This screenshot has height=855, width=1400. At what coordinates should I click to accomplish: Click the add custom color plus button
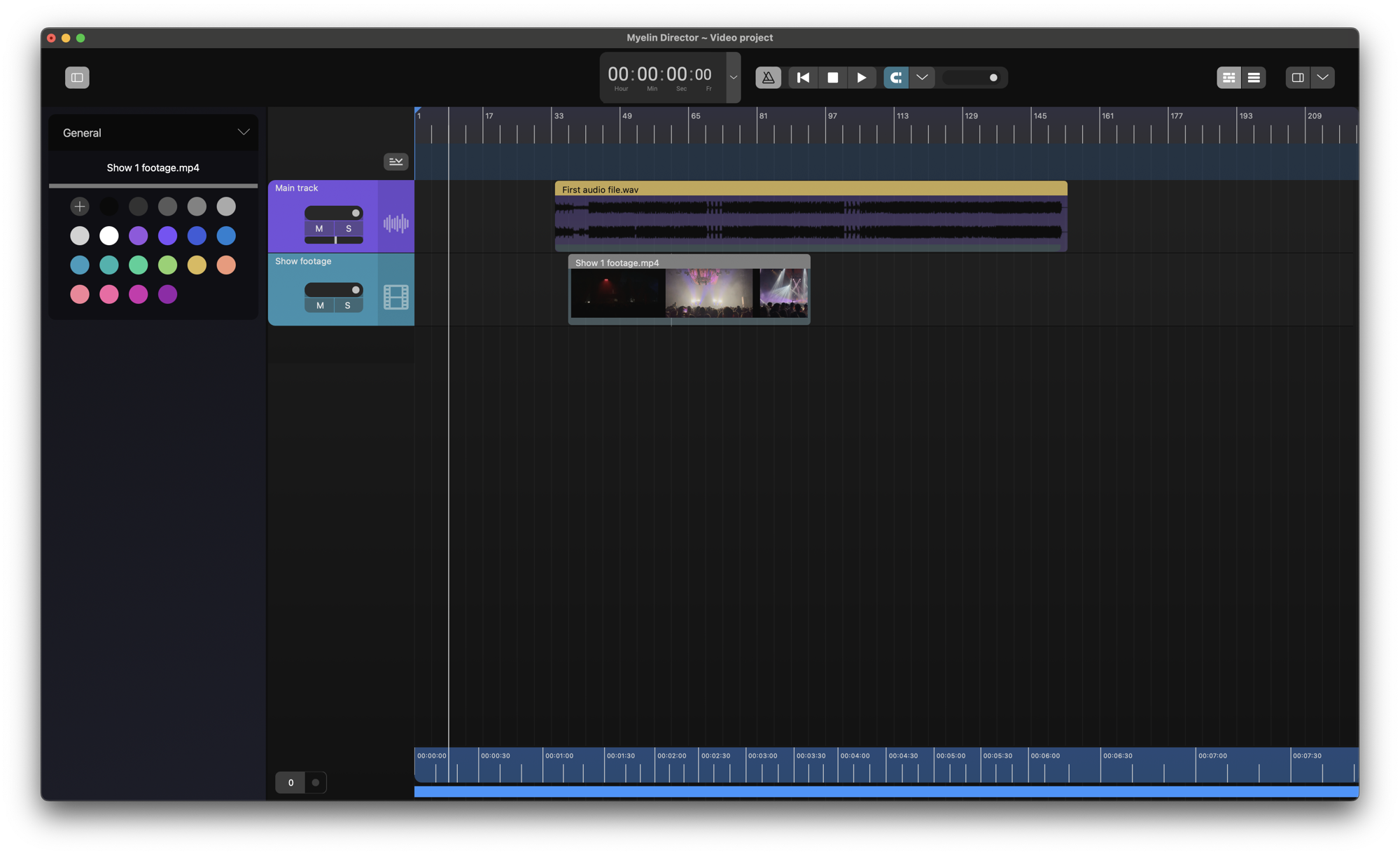[x=80, y=207]
